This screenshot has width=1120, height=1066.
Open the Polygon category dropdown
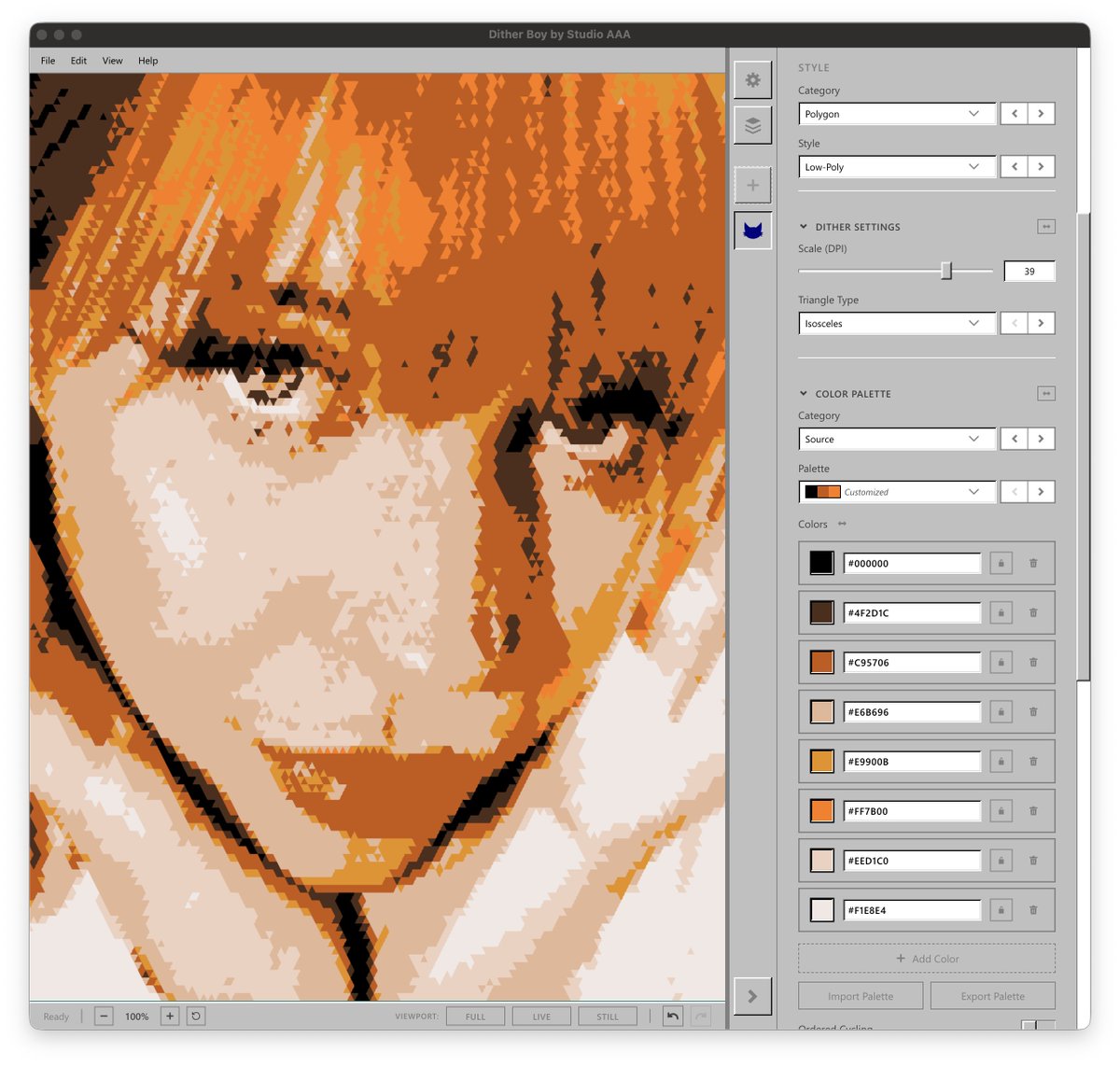click(897, 114)
